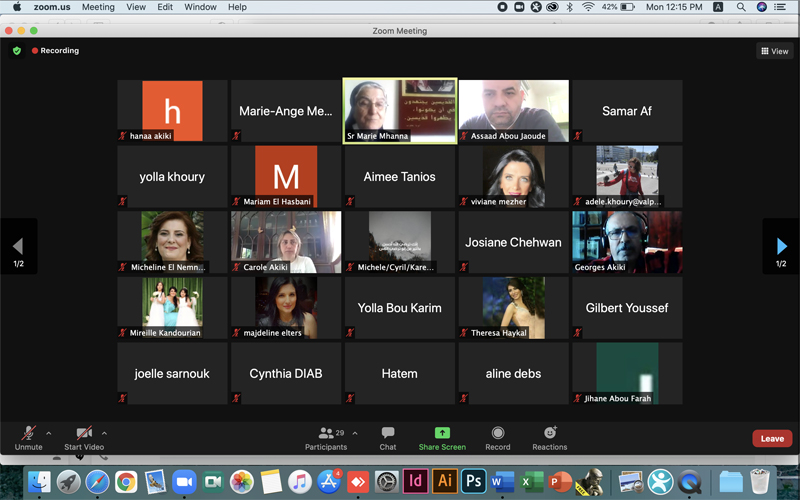
Task: Expand audio options arrow beside Unmute
Action: (48, 433)
